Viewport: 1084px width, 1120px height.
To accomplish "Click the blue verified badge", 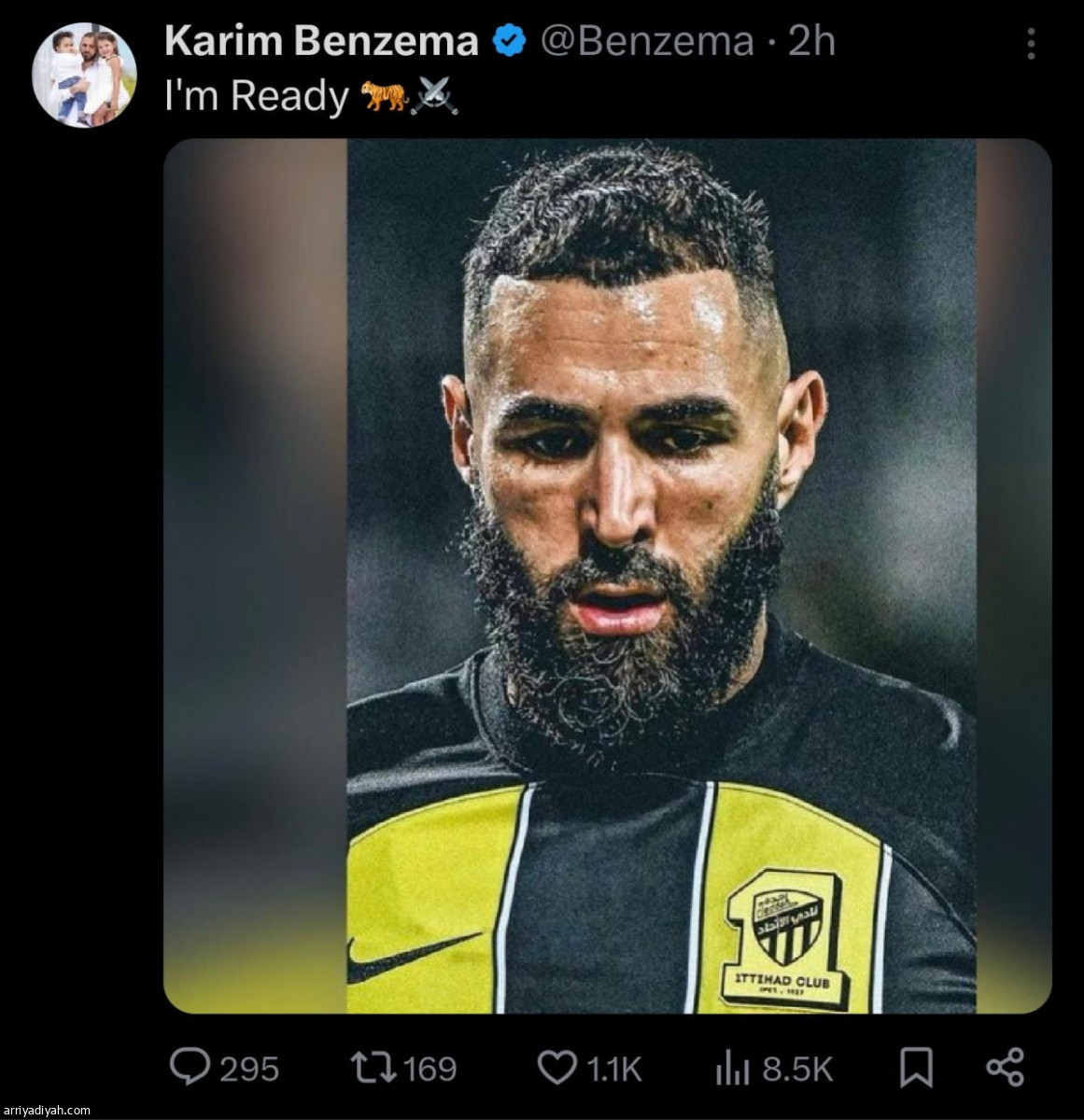I will (509, 42).
